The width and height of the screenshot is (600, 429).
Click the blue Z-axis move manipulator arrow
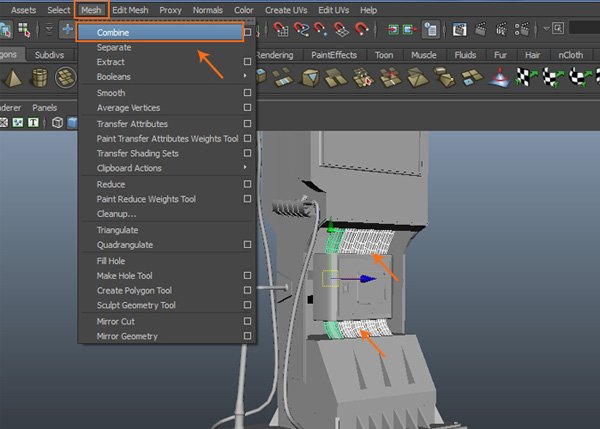click(367, 279)
